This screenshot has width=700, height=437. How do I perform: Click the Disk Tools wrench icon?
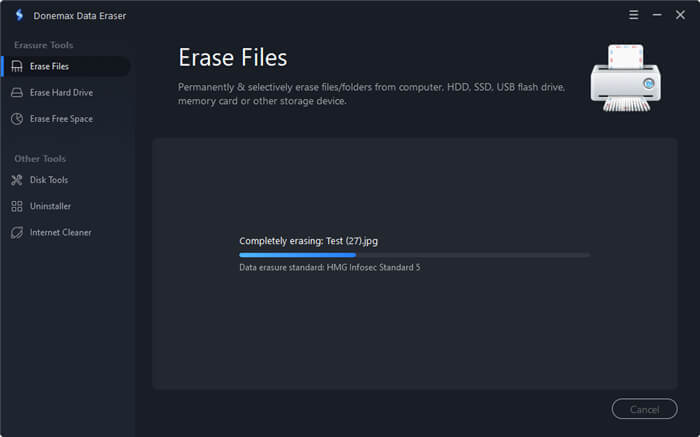[x=17, y=180]
